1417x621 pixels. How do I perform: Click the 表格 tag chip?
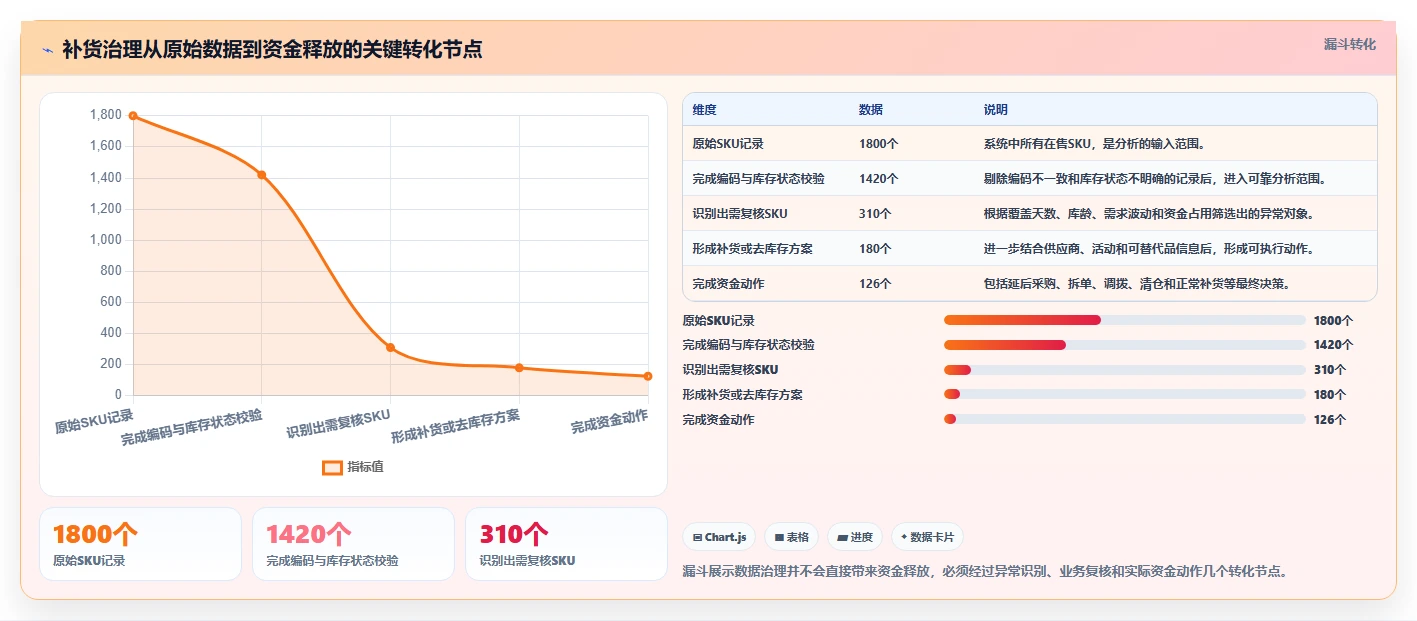791,537
